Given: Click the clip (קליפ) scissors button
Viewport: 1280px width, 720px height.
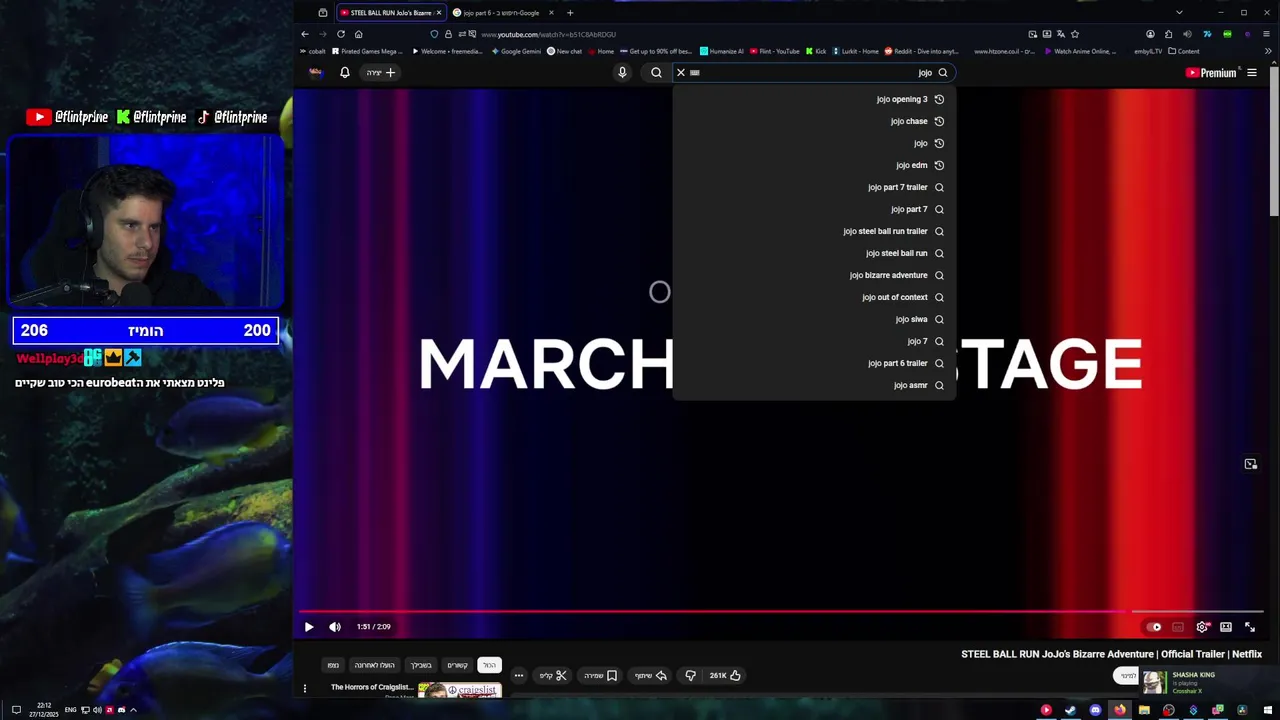Looking at the screenshot, I should click(553, 676).
